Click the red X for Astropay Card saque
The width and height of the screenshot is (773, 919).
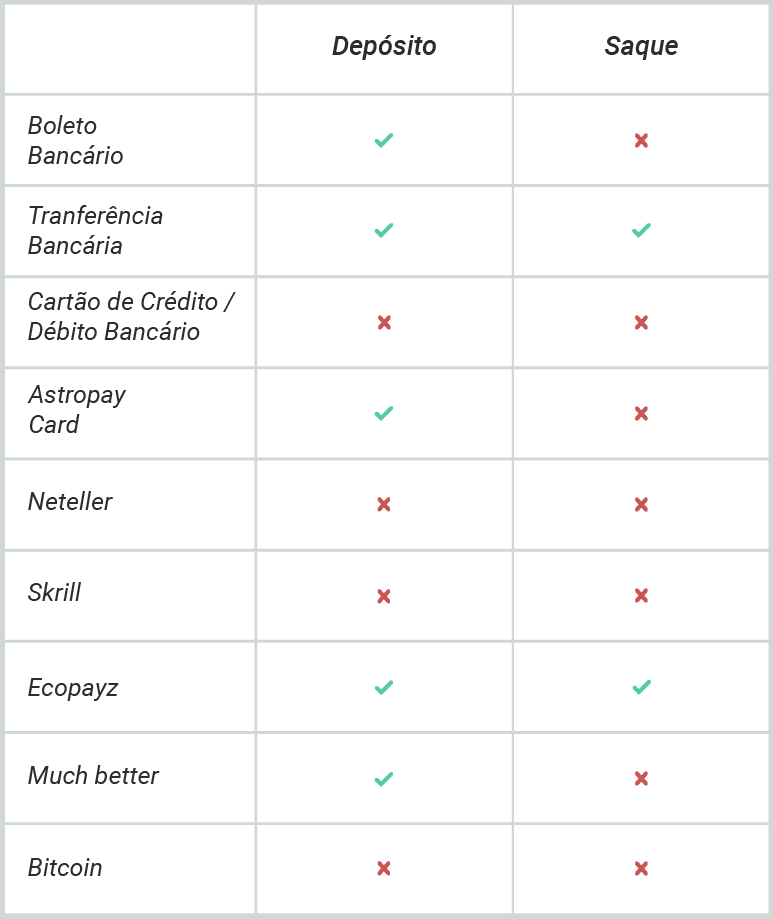(x=641, y=414)
